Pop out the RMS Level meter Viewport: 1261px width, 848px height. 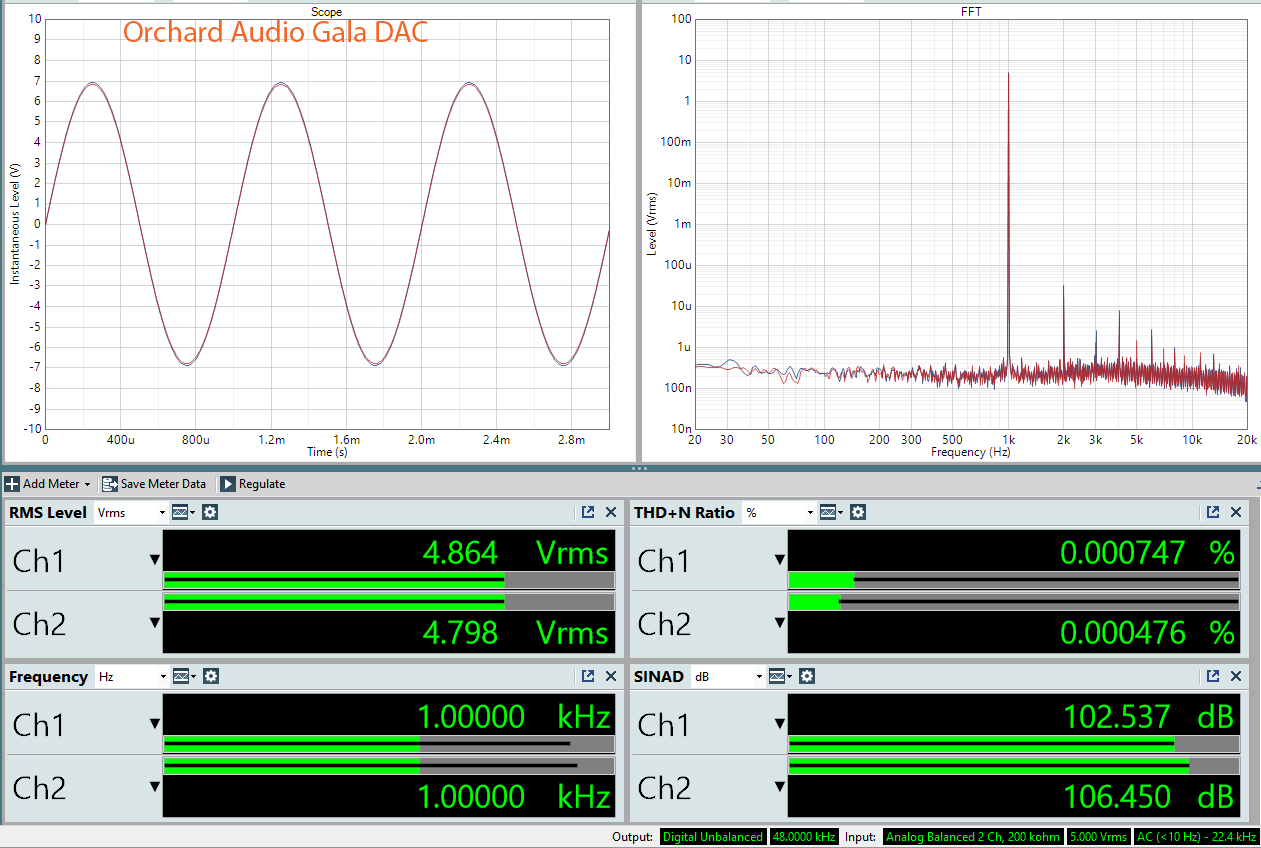[588, 512]
